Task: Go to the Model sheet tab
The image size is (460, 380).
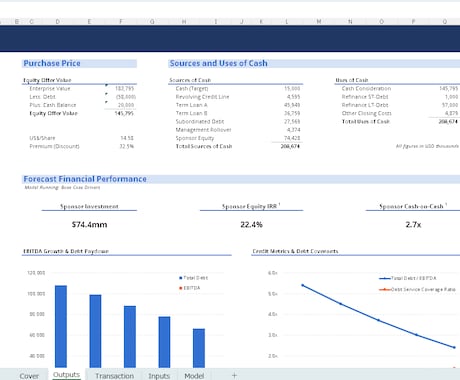Action: click(x=194, y=376)
